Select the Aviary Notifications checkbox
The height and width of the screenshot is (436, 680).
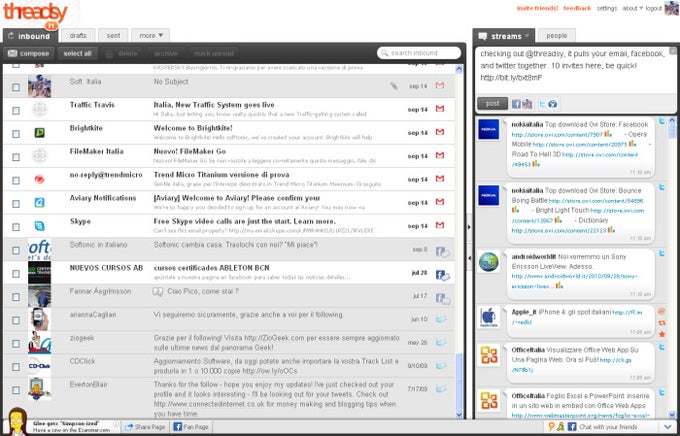tap(16, 203)
